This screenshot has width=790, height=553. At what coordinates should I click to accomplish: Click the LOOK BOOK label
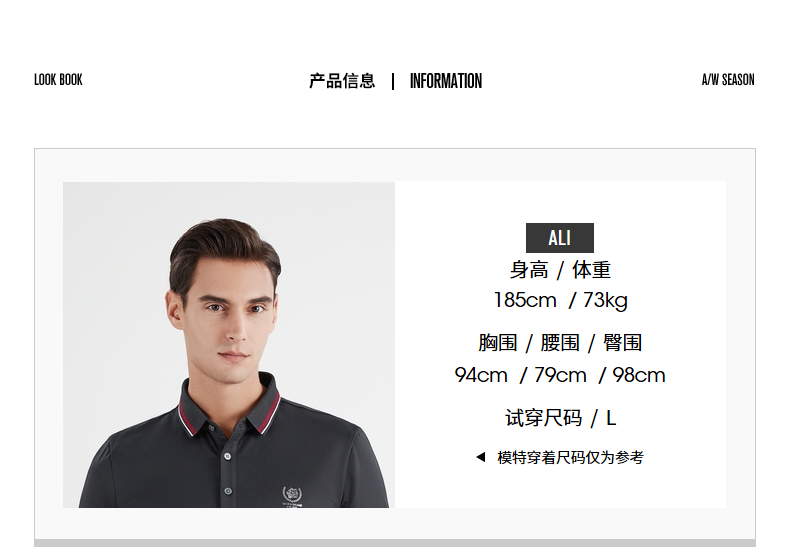[58, 80]
